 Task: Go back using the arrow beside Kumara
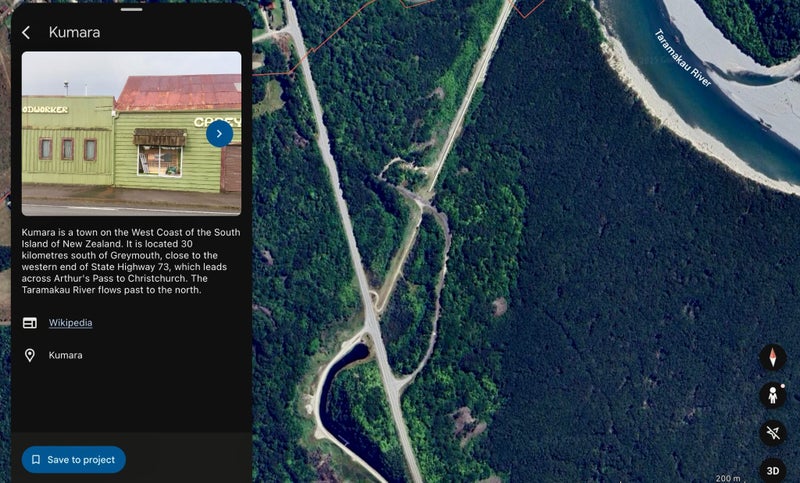point(27,33)
